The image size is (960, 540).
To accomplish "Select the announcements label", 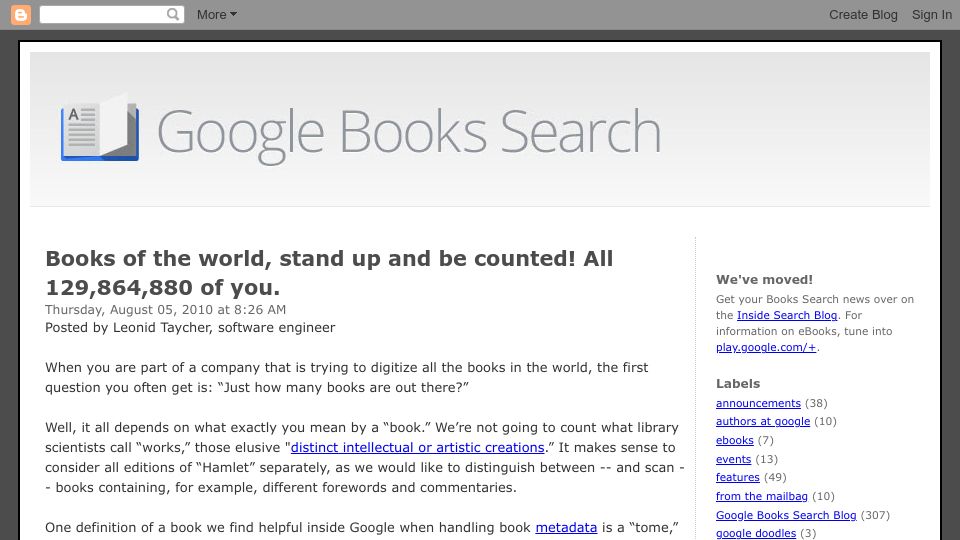I will pos(758,403).
